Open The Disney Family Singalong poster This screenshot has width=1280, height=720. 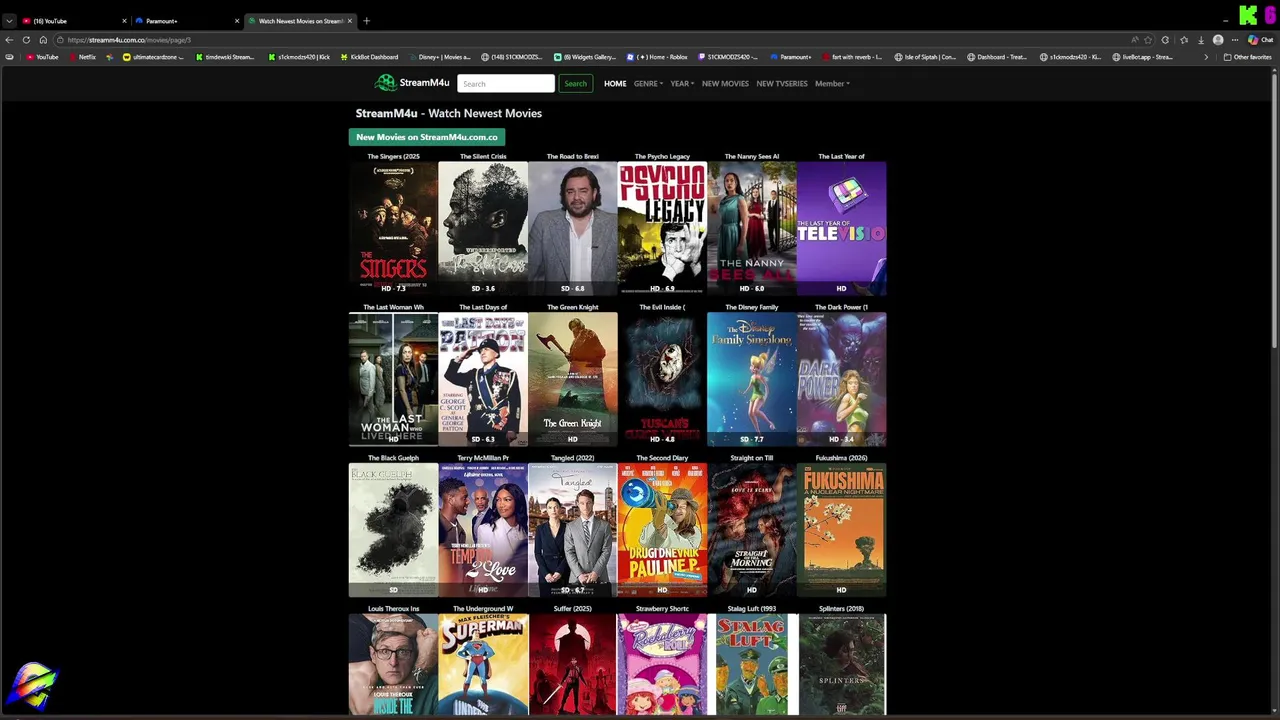(x=752, y=379)
